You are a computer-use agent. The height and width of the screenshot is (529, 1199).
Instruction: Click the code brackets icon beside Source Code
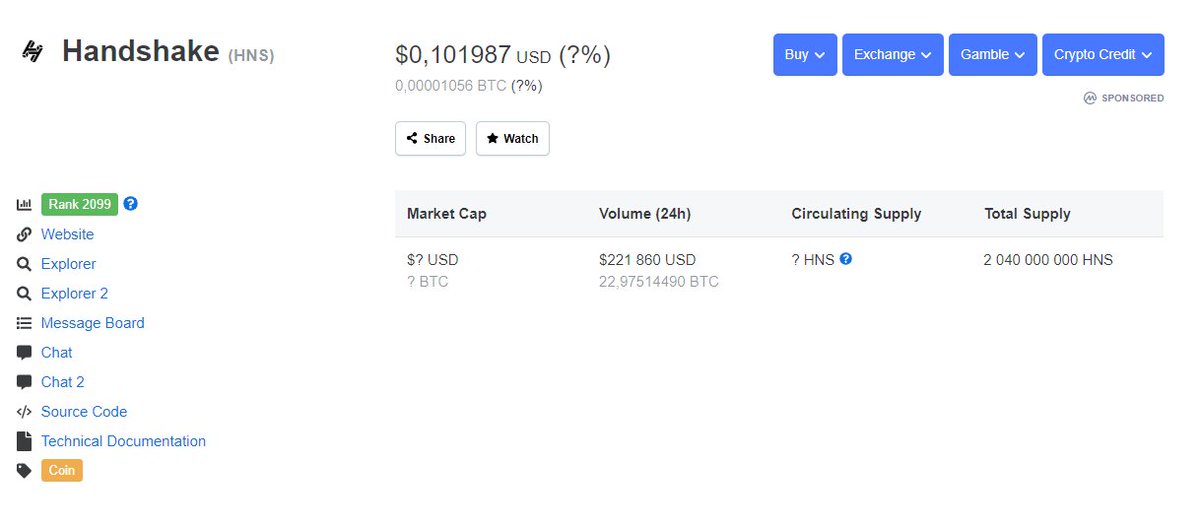point(24,412)
